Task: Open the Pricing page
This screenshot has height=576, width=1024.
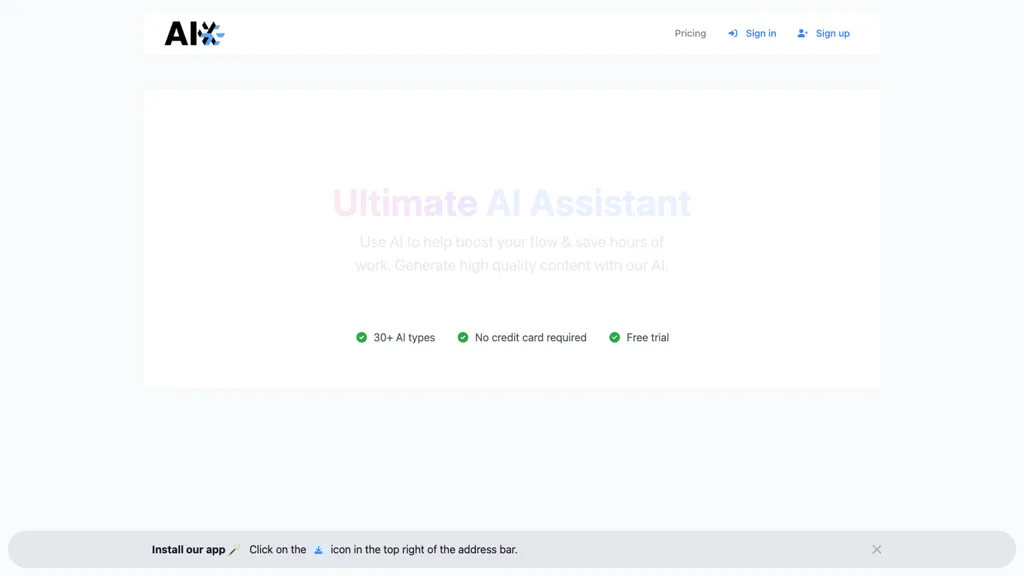Action: (x=690, y=33)
